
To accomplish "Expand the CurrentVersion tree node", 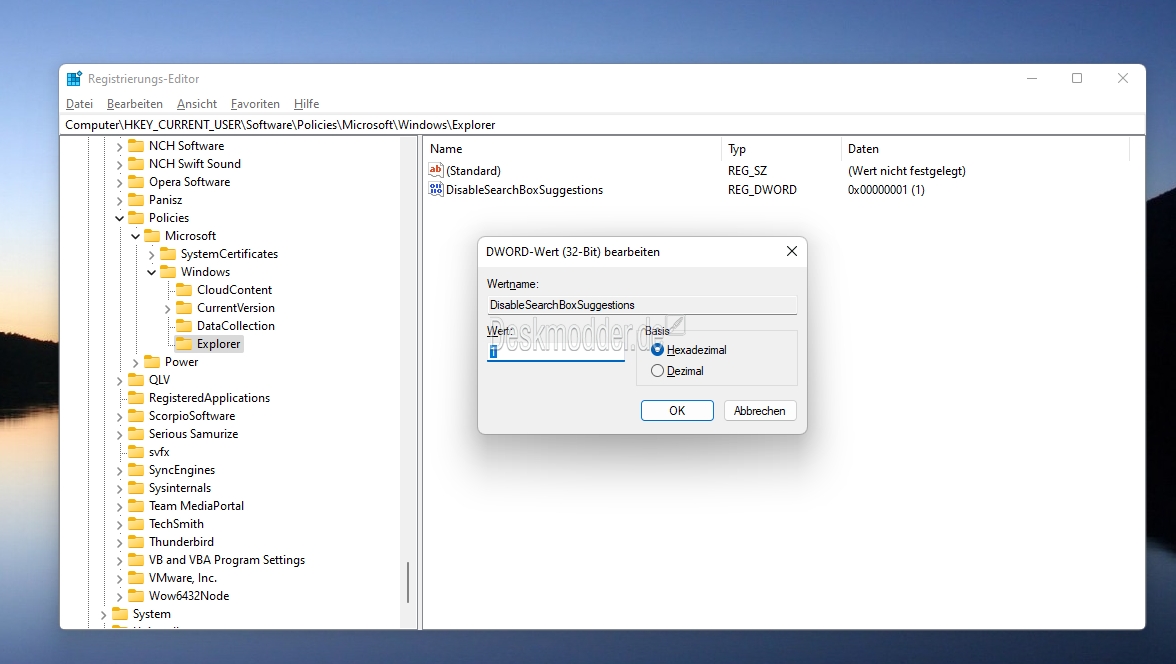I will 168,308.
